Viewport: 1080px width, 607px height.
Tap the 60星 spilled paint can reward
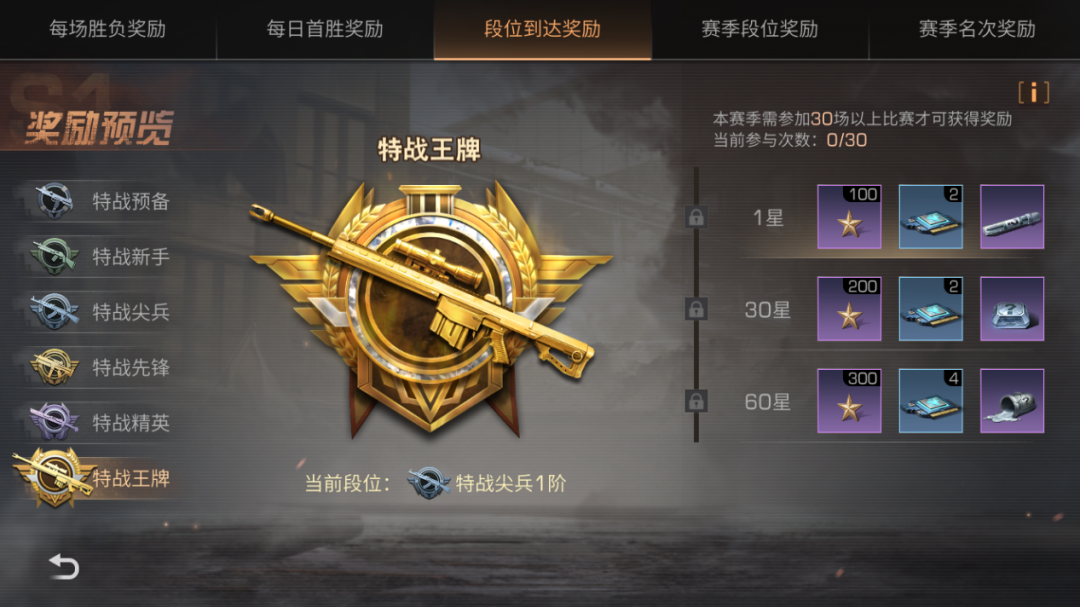coord(1012,401)
